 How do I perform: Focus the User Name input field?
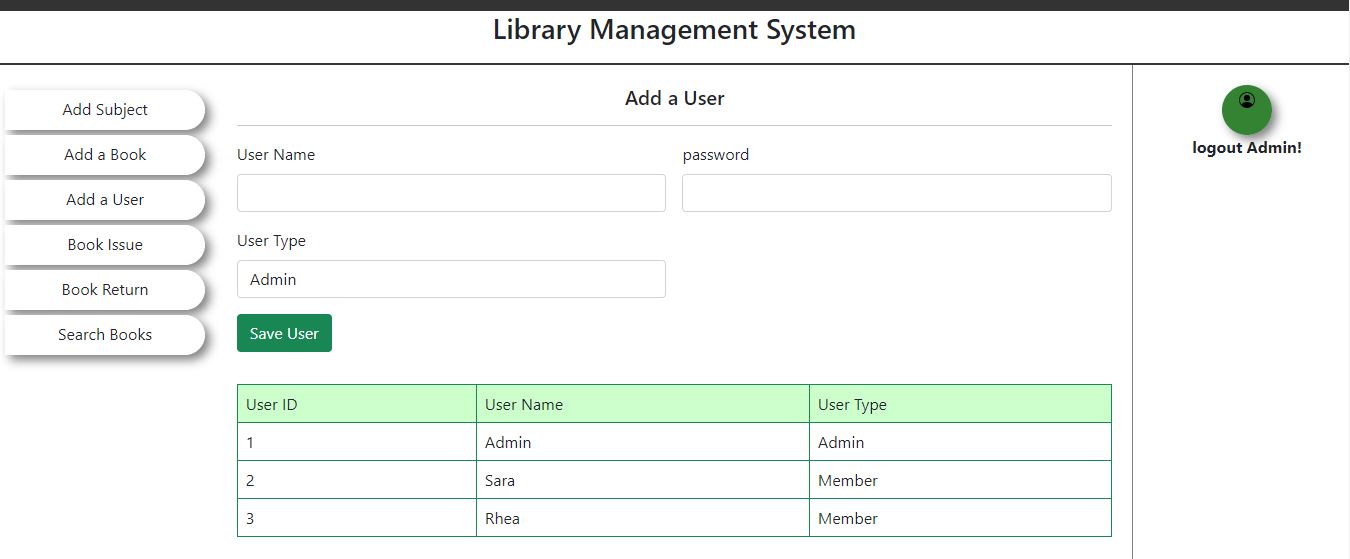[x=451, y=193]
